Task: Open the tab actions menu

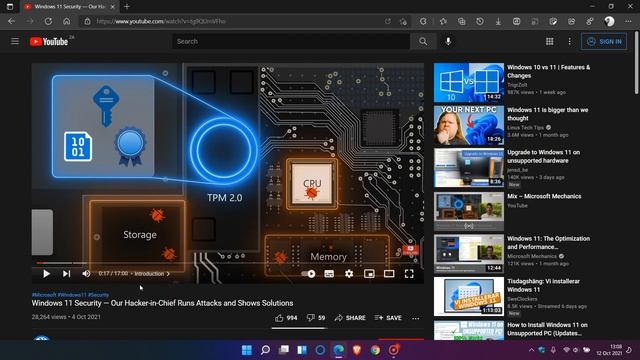Action: (x=10, y=7)
